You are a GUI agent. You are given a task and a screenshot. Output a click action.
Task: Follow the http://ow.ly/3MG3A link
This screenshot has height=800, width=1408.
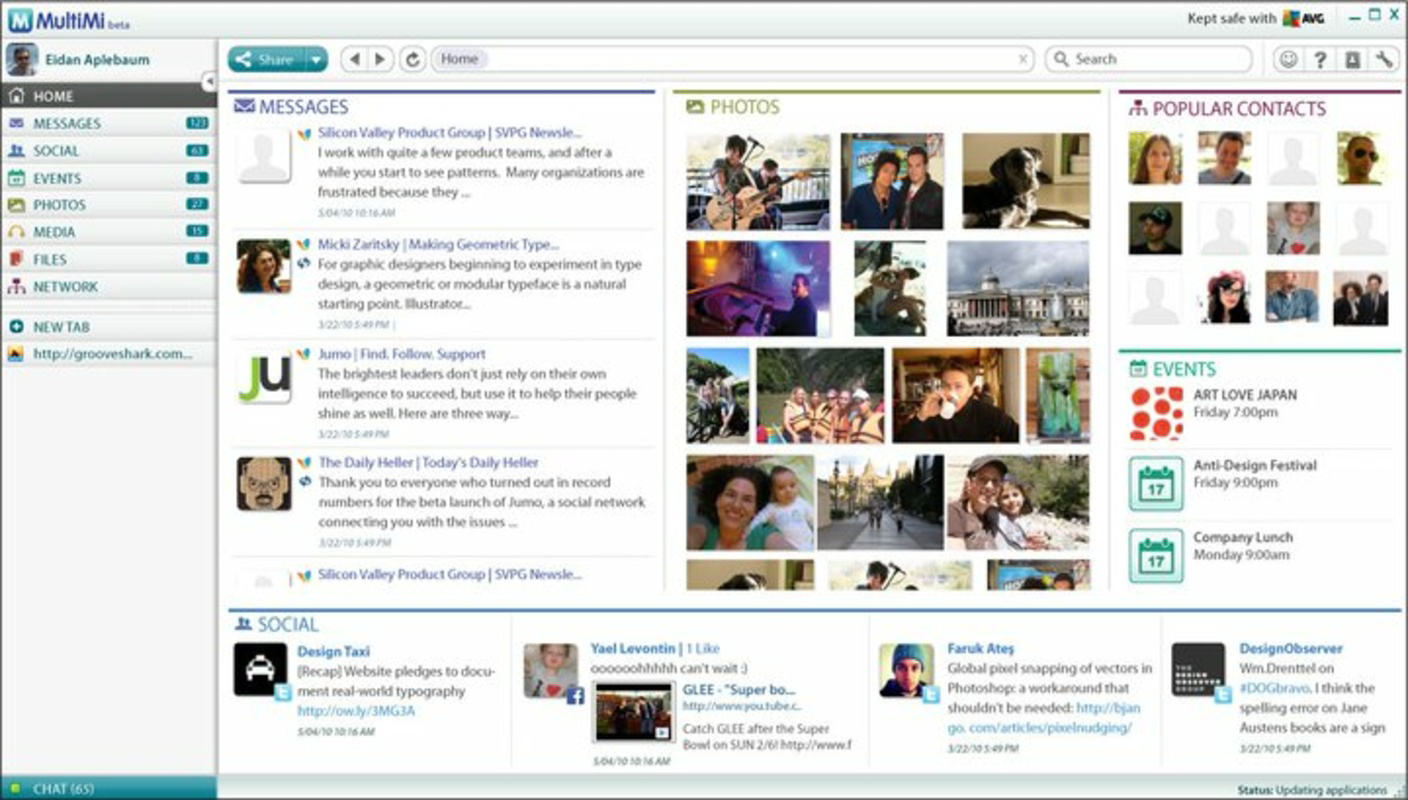tap(356, 711)
